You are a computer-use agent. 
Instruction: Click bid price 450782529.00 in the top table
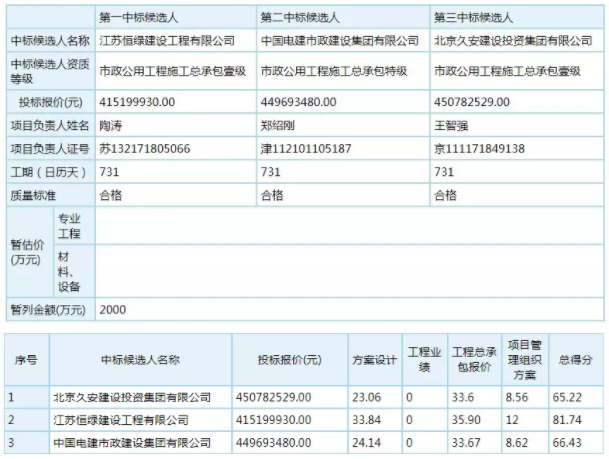(x=472, y=102)
